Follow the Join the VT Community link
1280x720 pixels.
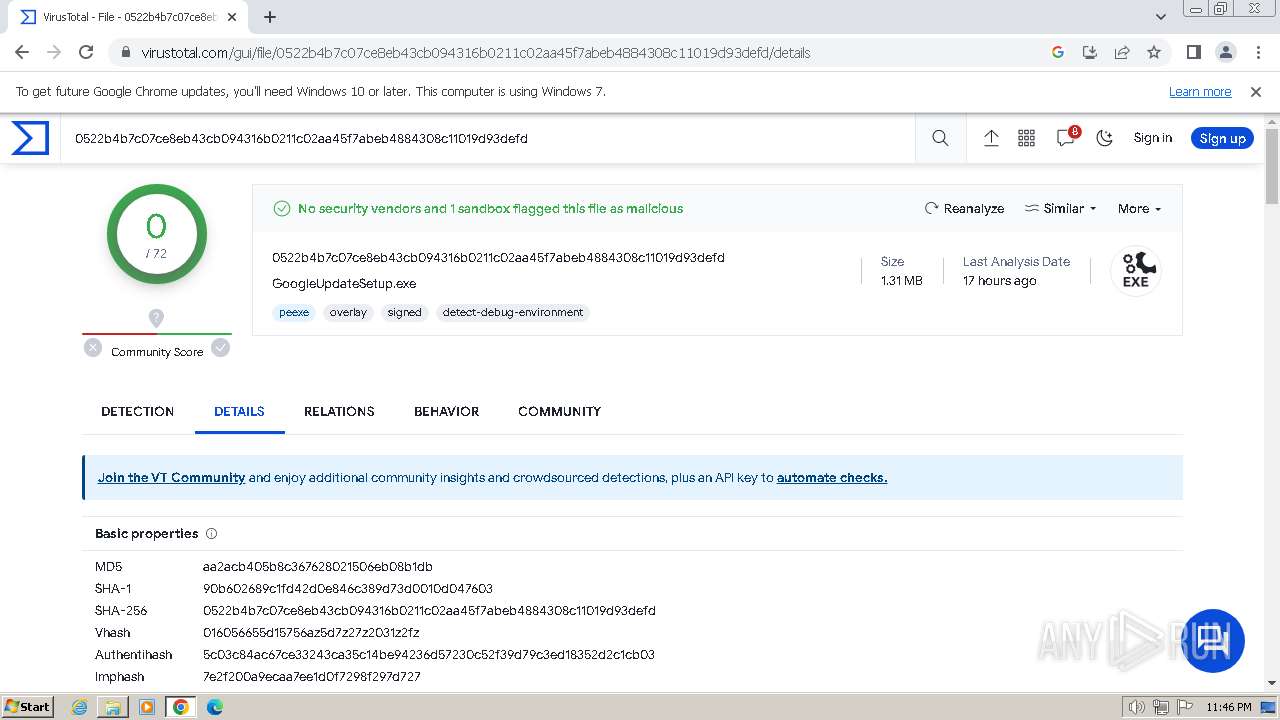[x=171, y=478]
